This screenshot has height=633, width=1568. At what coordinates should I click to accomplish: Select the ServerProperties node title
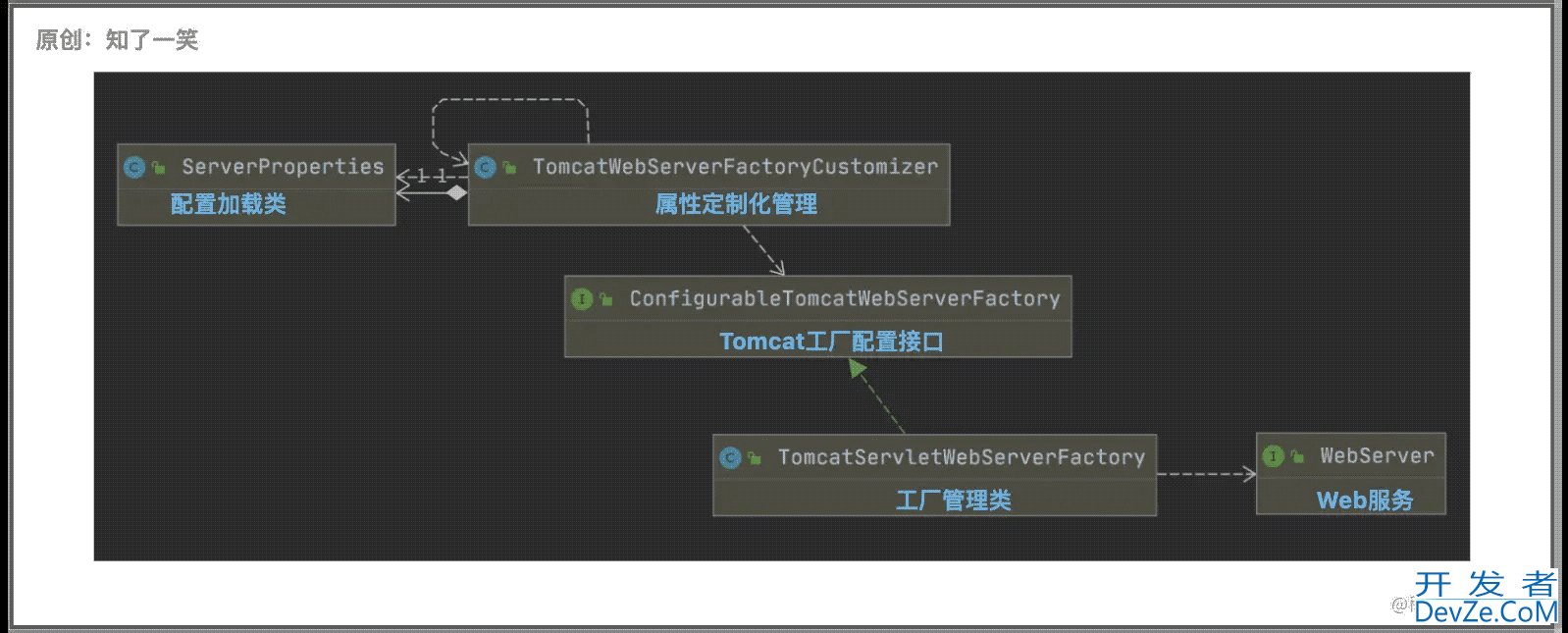pos(283,167)
